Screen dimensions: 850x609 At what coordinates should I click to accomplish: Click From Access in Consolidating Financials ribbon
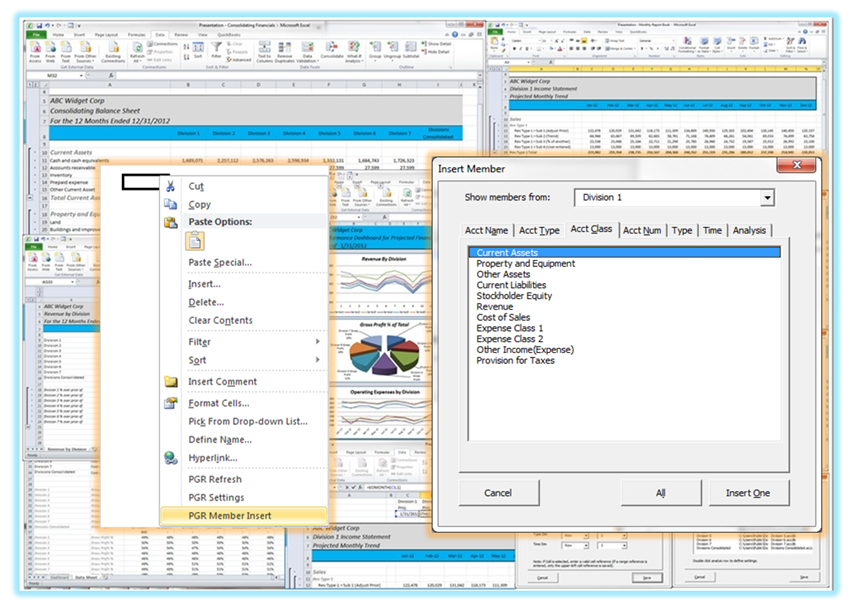point(35,52)
